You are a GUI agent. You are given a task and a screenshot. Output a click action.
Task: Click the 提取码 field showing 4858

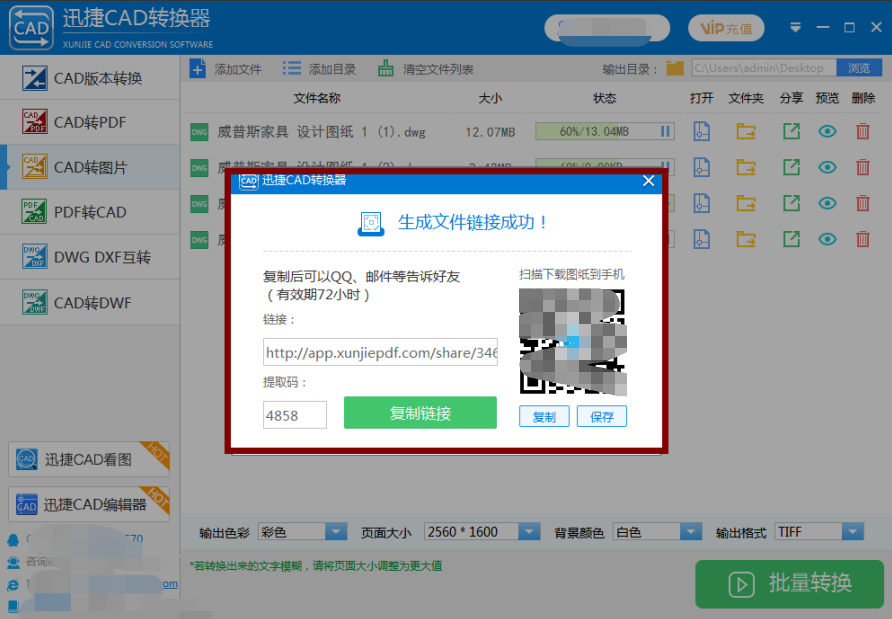pyautogui.click(x=295, y=415)
